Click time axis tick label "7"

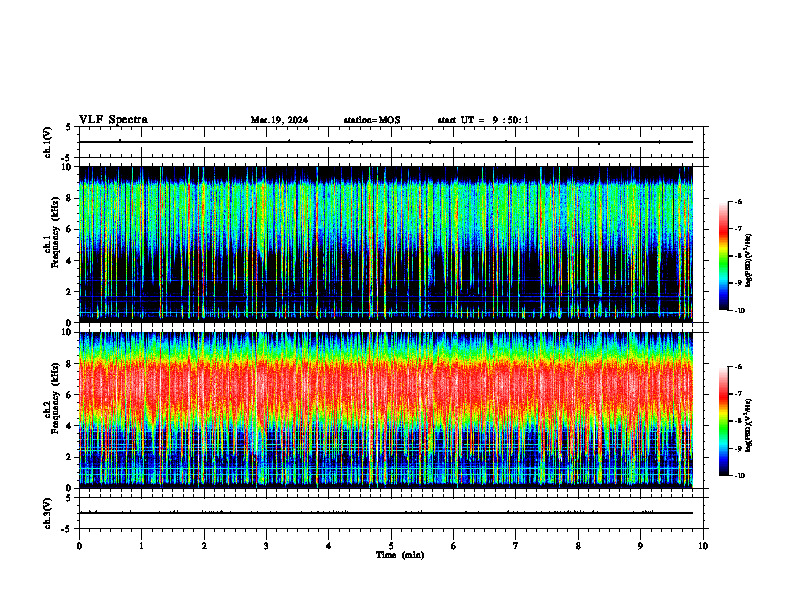[516, 546]
